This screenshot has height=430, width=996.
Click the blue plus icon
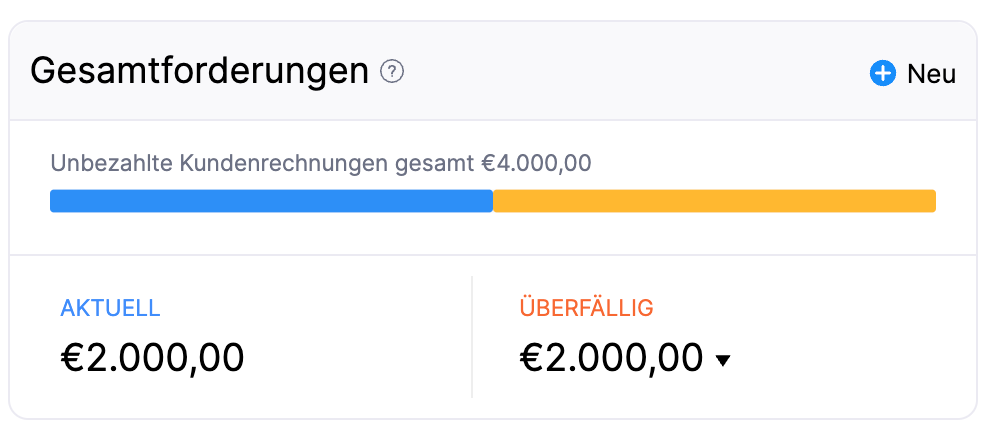(x=882, y=73)
